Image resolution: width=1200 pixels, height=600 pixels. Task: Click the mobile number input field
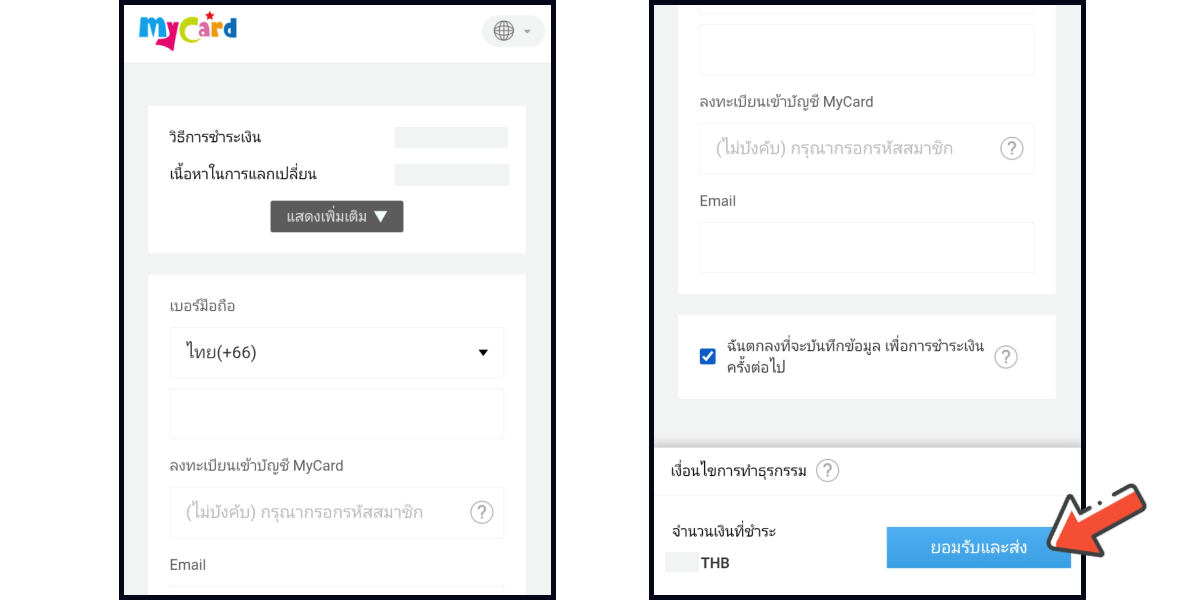[336, 413]
